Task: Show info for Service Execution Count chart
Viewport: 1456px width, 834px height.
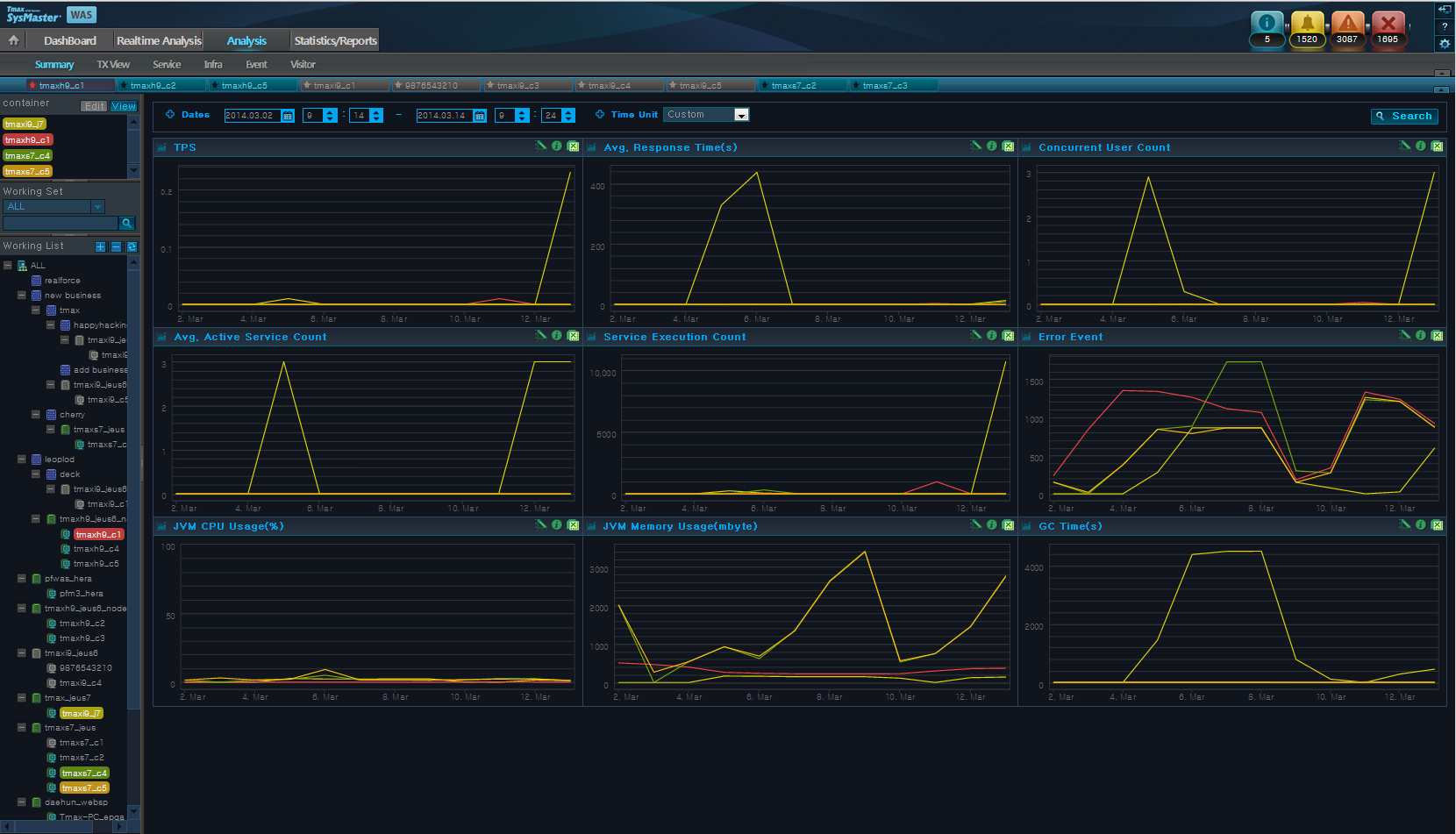Action: [992, 336]
